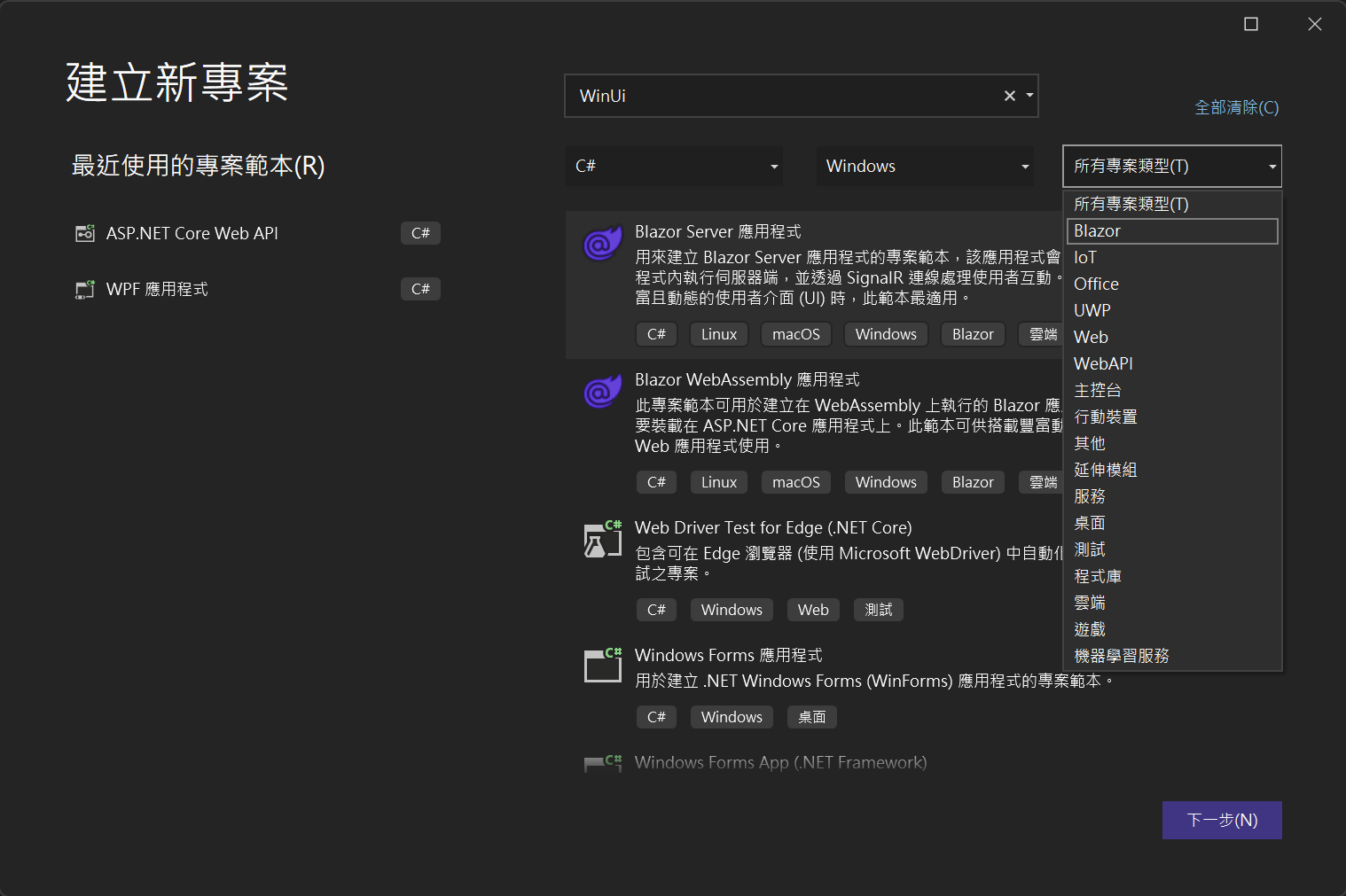Collapse the 所有專案類型 project type dropdown
The height and width of the screenshot is (896, 1346).
click(1172, 166)
